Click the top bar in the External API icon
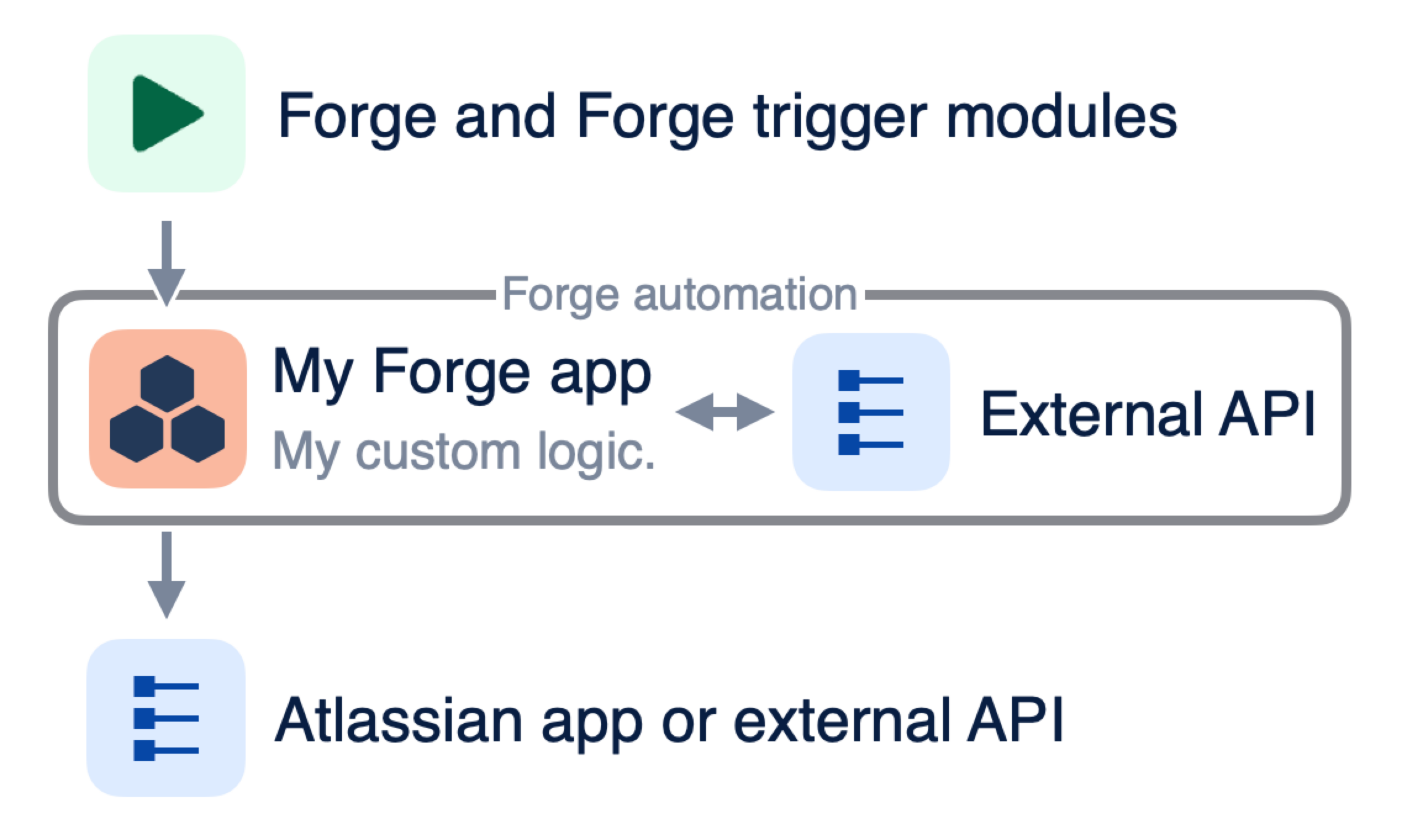The height and width of the screenshot is (840, 1402). coord(870,381)
